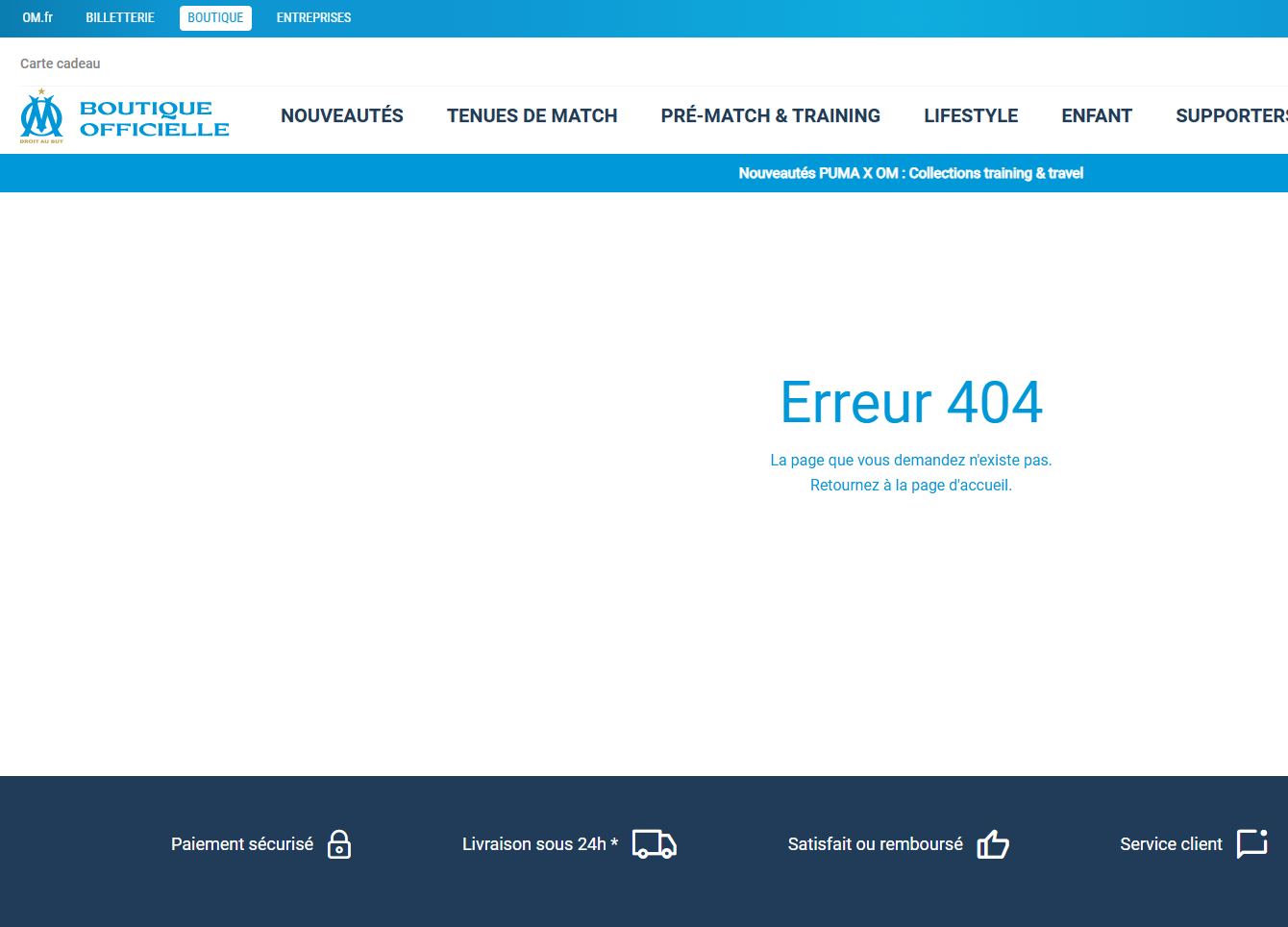The image size is (1288, 927).
Task: Click the customer service chat bubble icon
Action: [x=1251, y=843]
